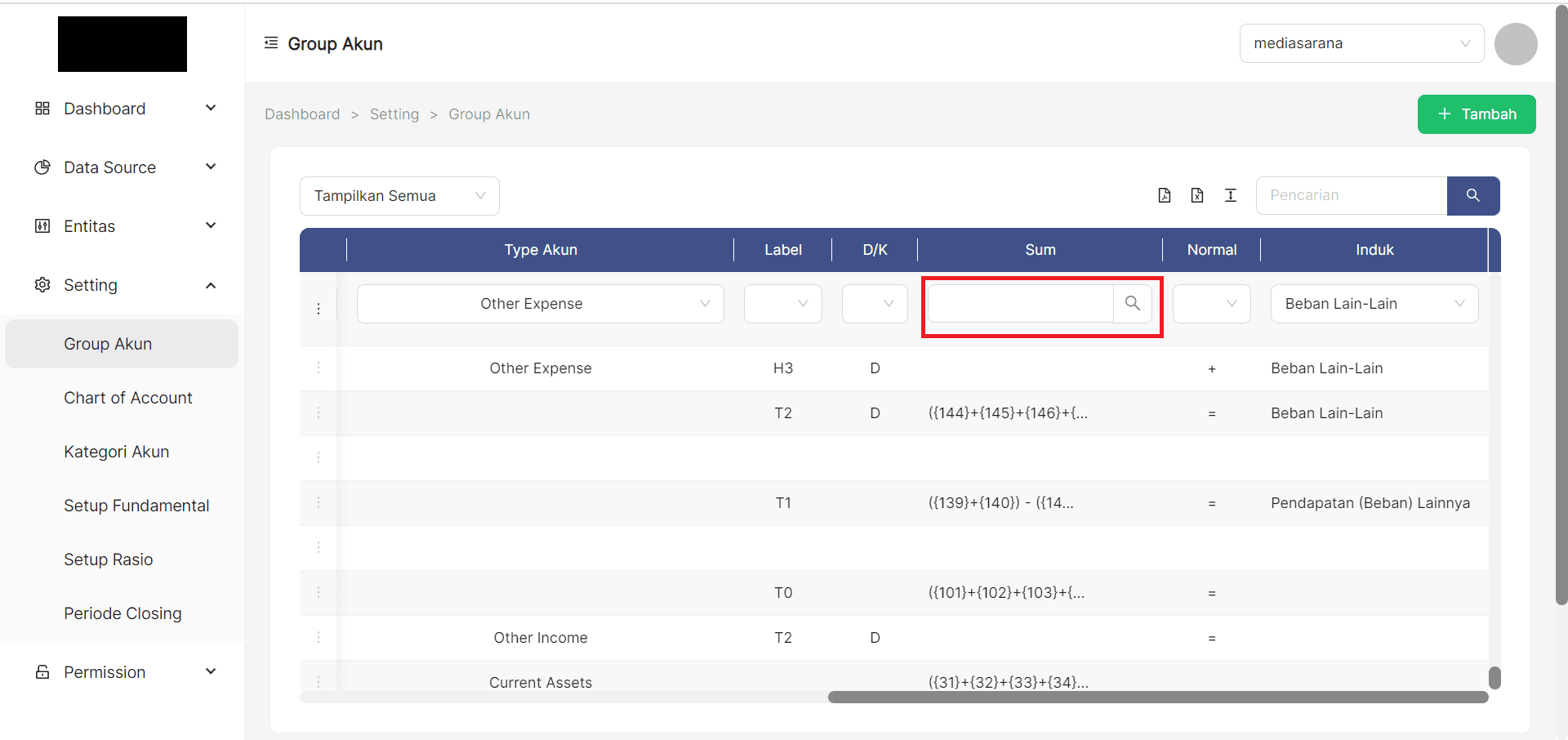Expand the Beban Lain-Lain Induk dropdown

click(x=1374, y=304)
